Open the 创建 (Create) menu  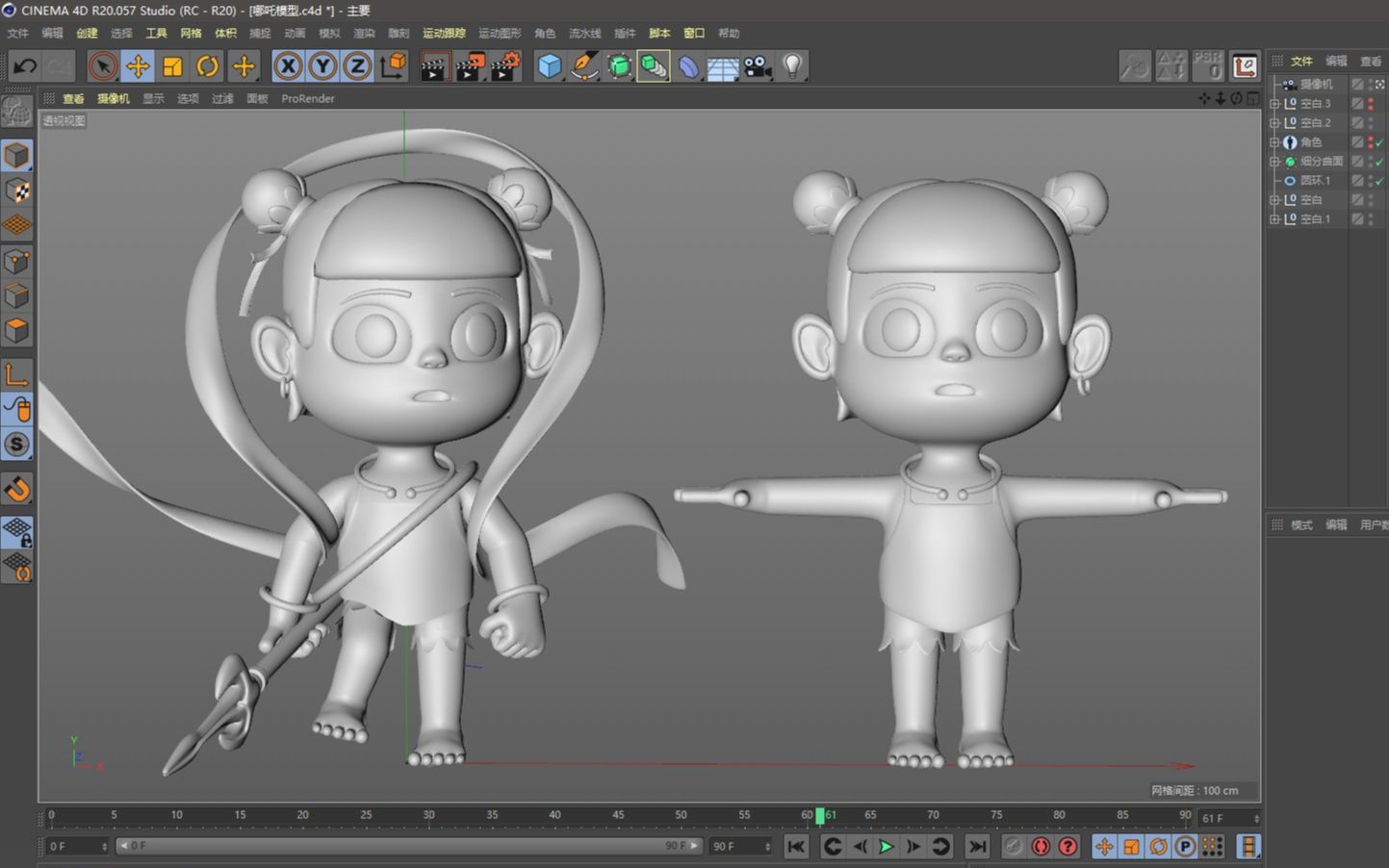[87, 33]
